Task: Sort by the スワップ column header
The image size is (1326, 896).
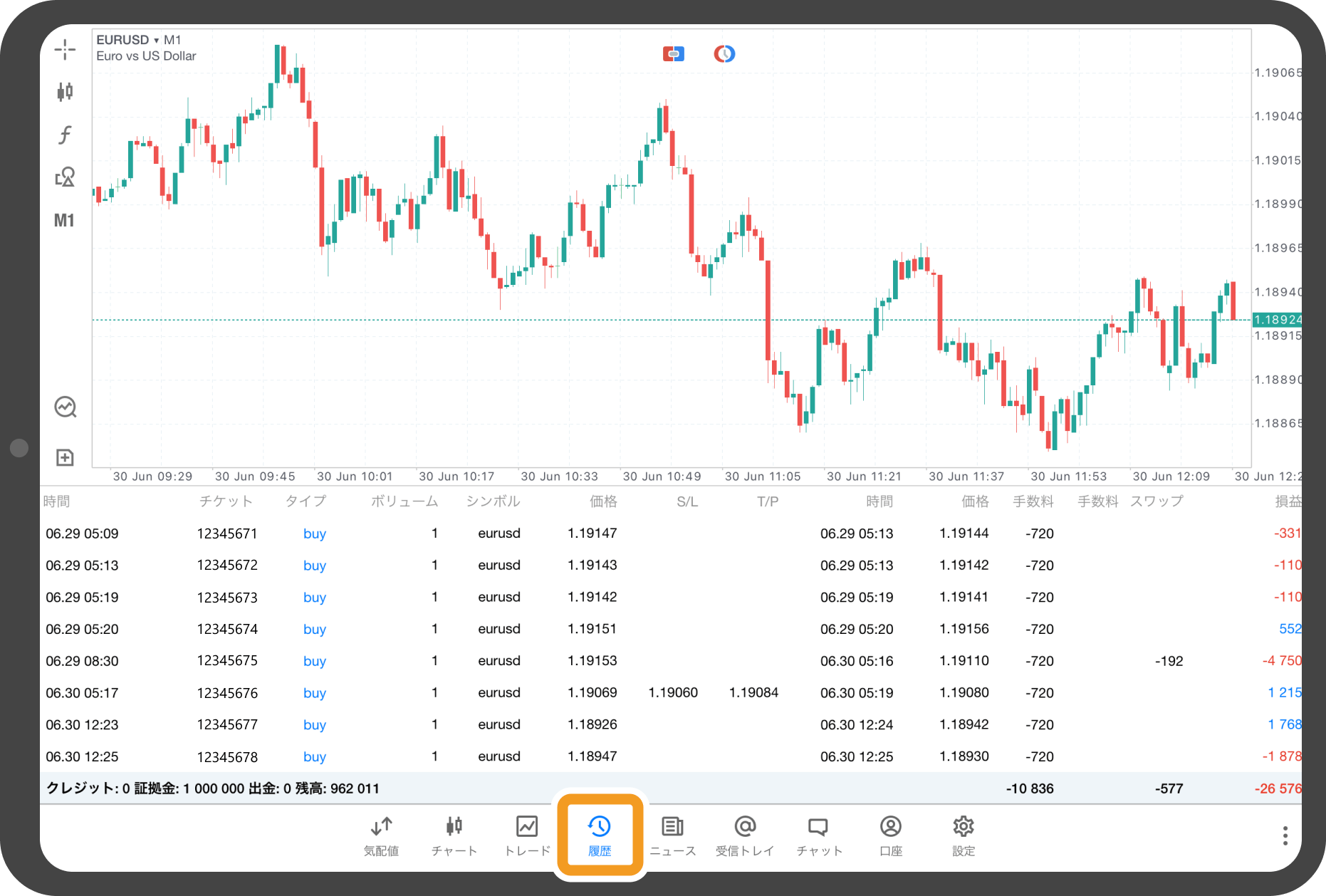Action: tap(1157, 501)
